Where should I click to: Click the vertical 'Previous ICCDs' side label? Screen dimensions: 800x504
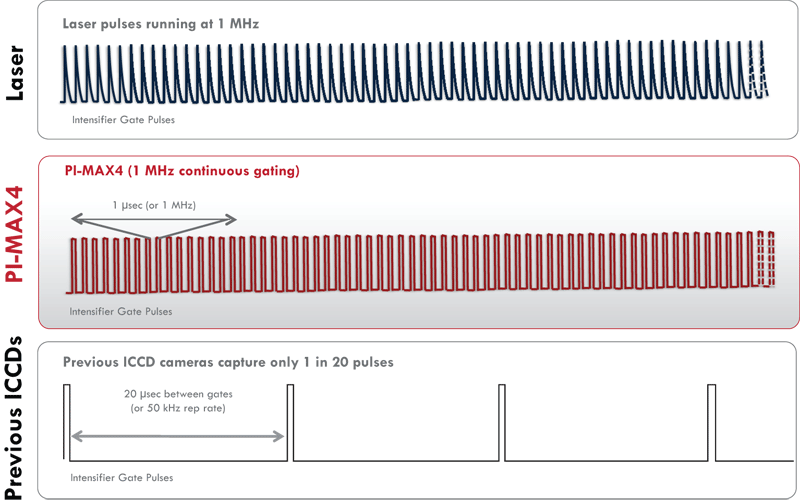tap(14, 418)
